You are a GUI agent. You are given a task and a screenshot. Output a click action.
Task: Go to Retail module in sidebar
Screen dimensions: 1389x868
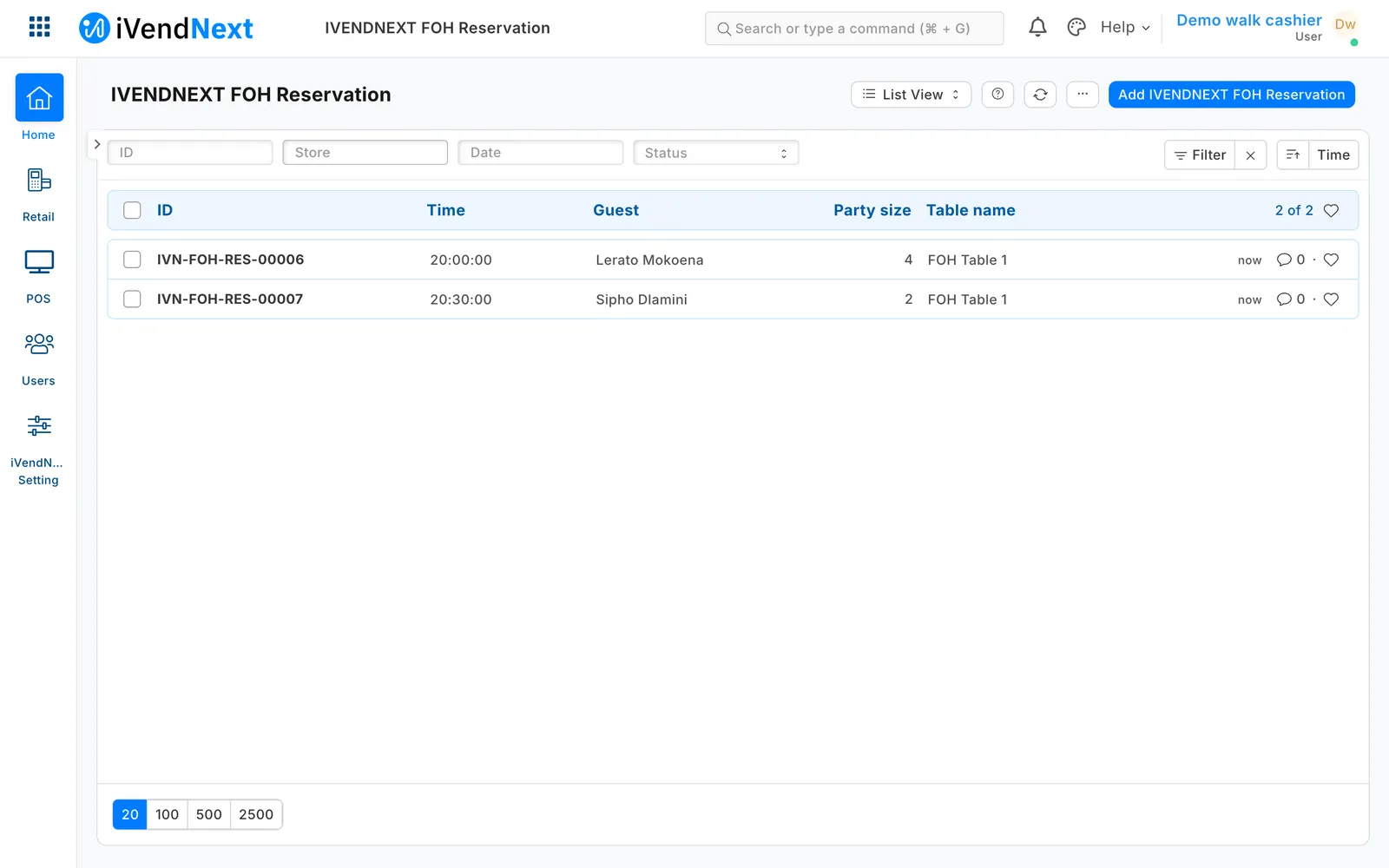38,195
